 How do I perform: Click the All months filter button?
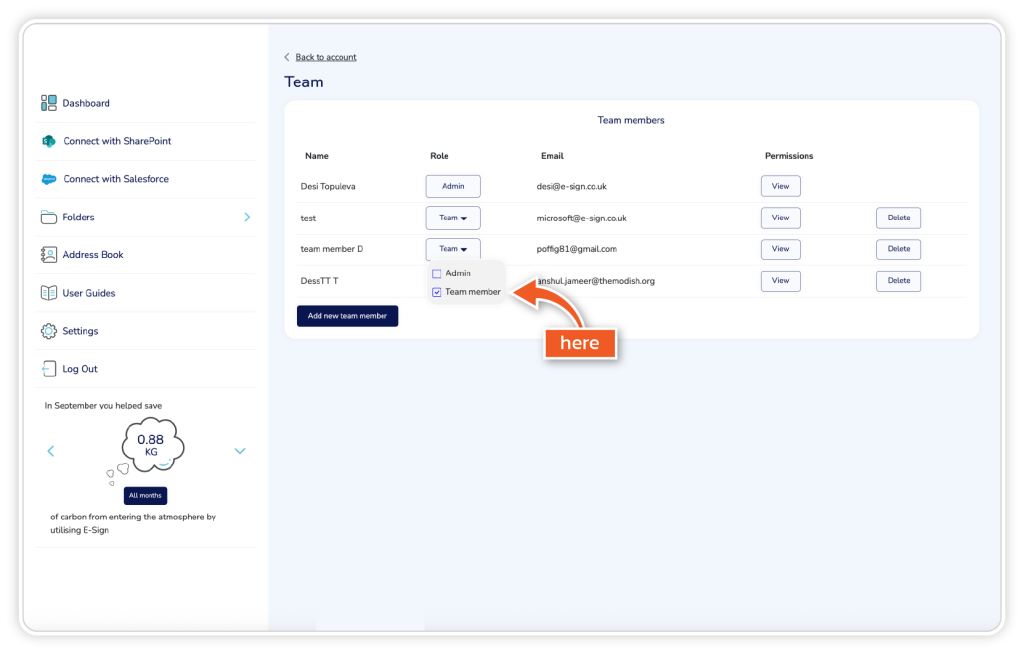(145, 495)
